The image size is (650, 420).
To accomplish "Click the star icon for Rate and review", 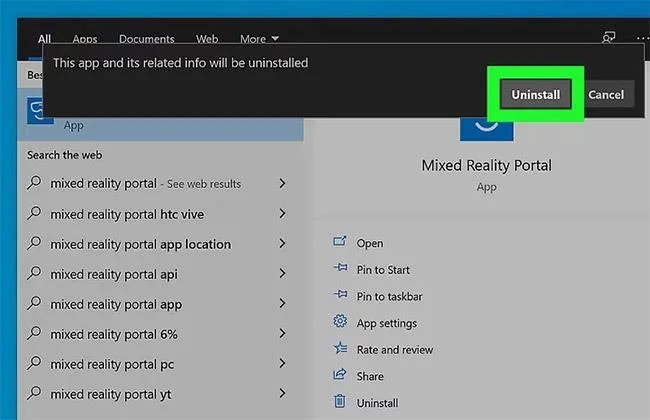I will [340, 347].
